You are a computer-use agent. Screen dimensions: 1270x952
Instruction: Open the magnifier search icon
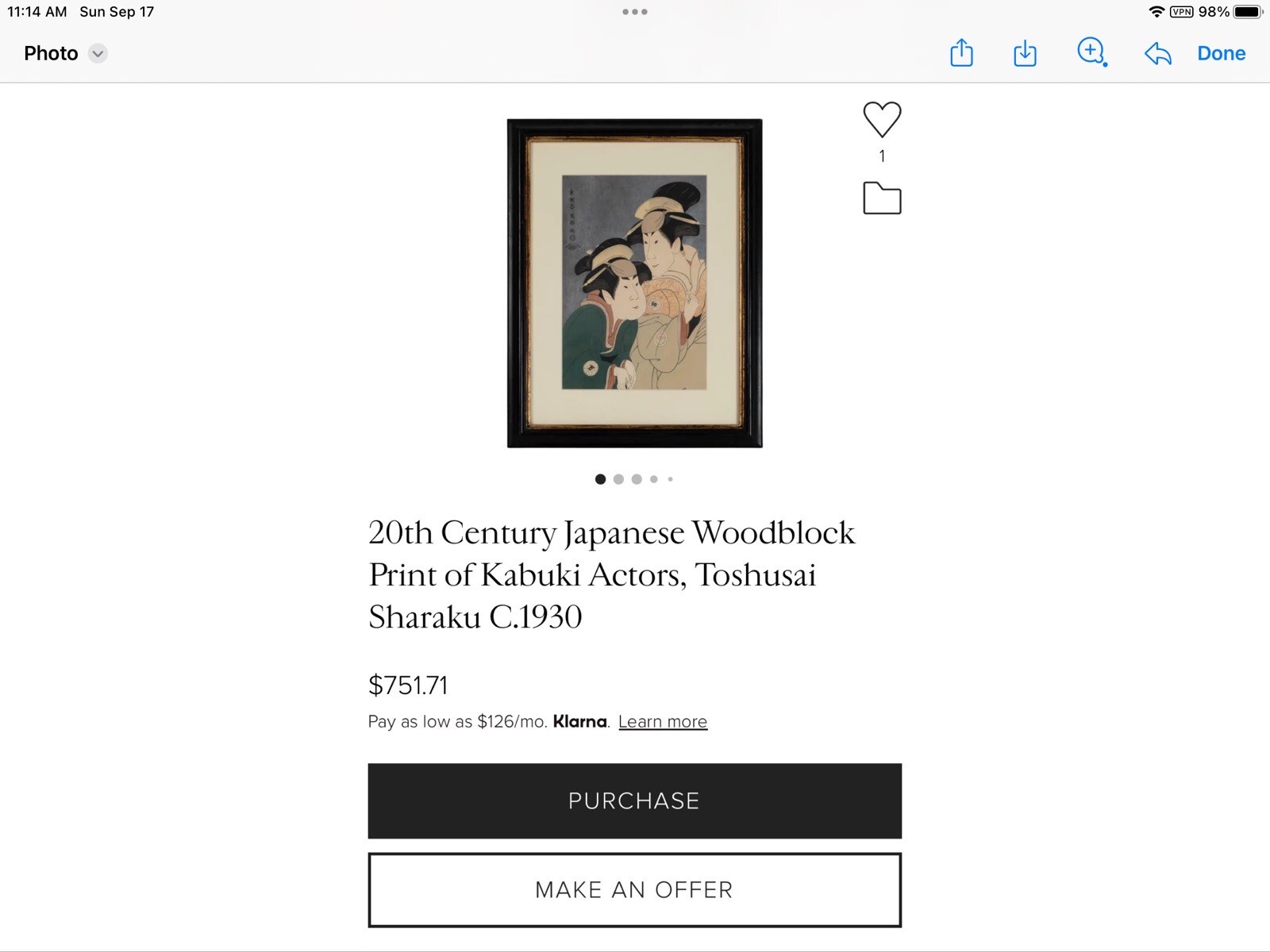[x=1092, y=52]
